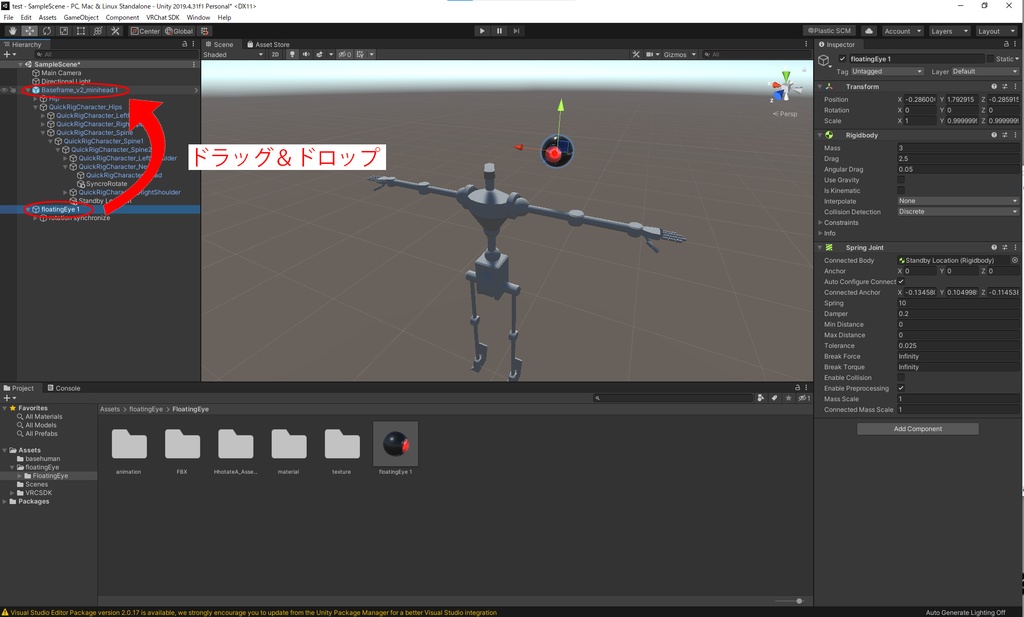Activate the floatingEye 1 checkbox in Inspector
This screenshot has height=617, width=1024.
843,59
